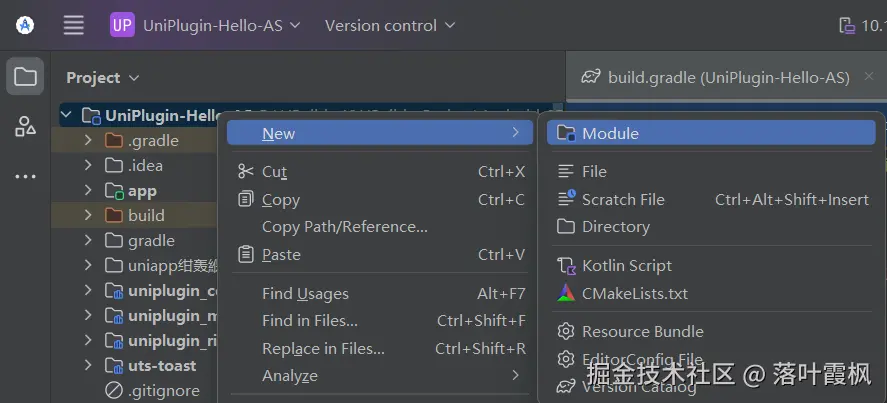Select Kotlin Script in the submenu

click(x=626, y=265)
